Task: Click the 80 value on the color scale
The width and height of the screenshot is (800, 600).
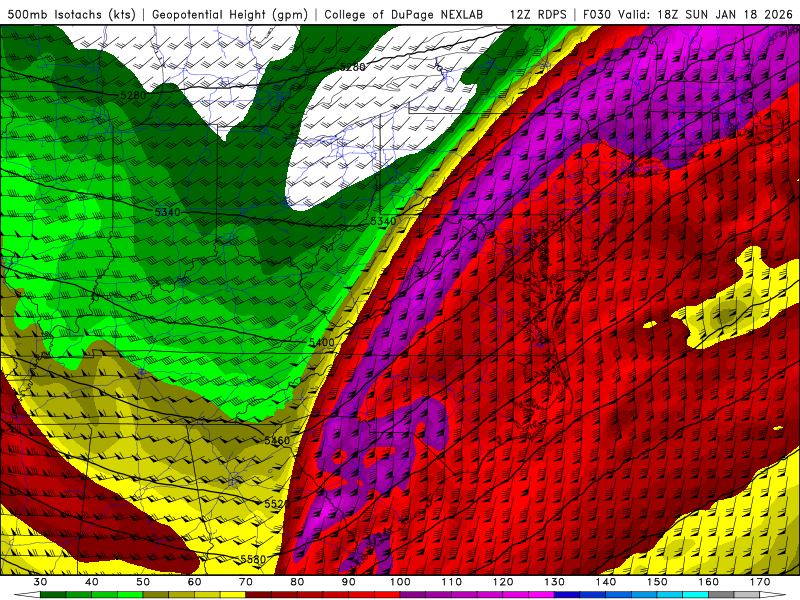Action: click(297, 582)
